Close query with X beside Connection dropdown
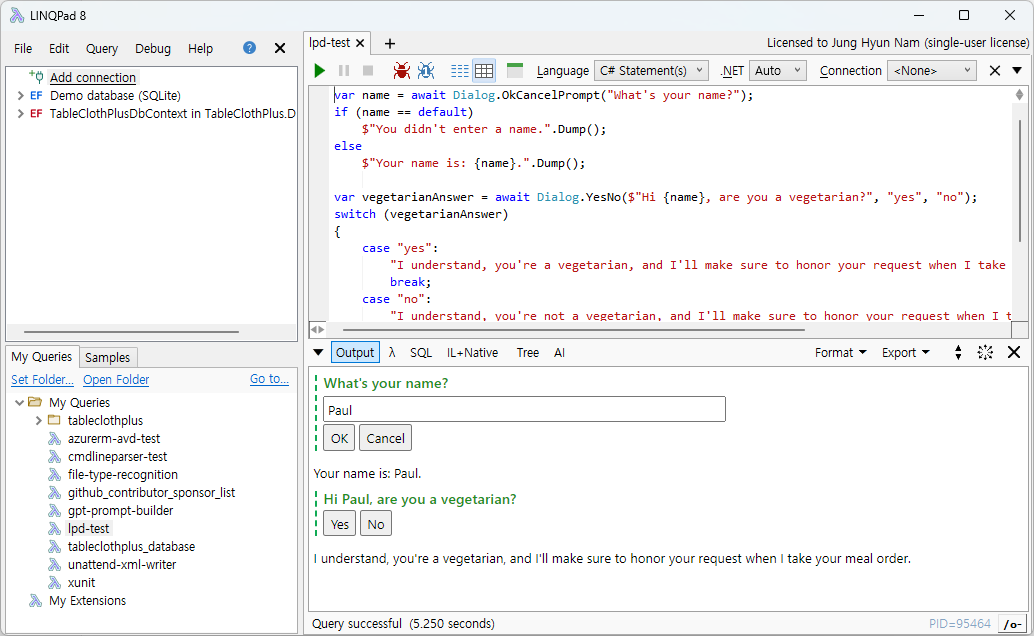This screenshot has height=636, width=1034. 995,71
